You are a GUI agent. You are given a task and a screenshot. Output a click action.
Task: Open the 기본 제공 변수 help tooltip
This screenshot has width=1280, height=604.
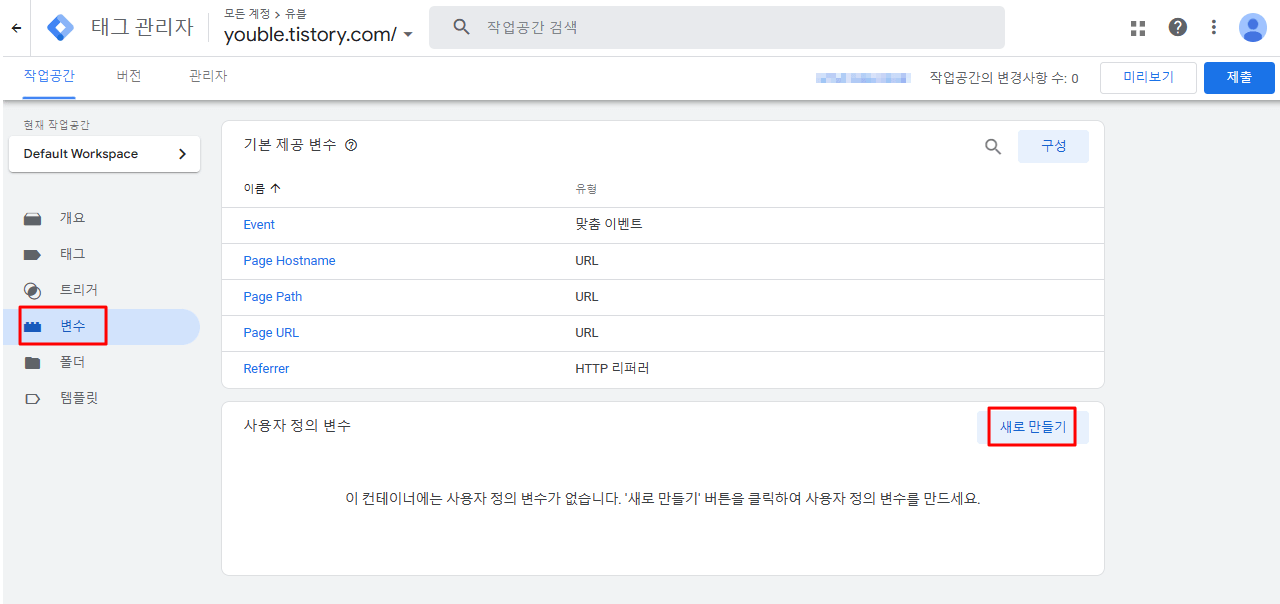coord(350,145)
